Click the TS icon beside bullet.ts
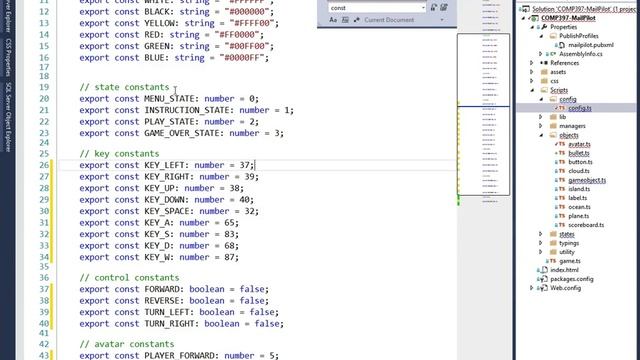This screenshot has height=360, width=640. click(562, 153)
